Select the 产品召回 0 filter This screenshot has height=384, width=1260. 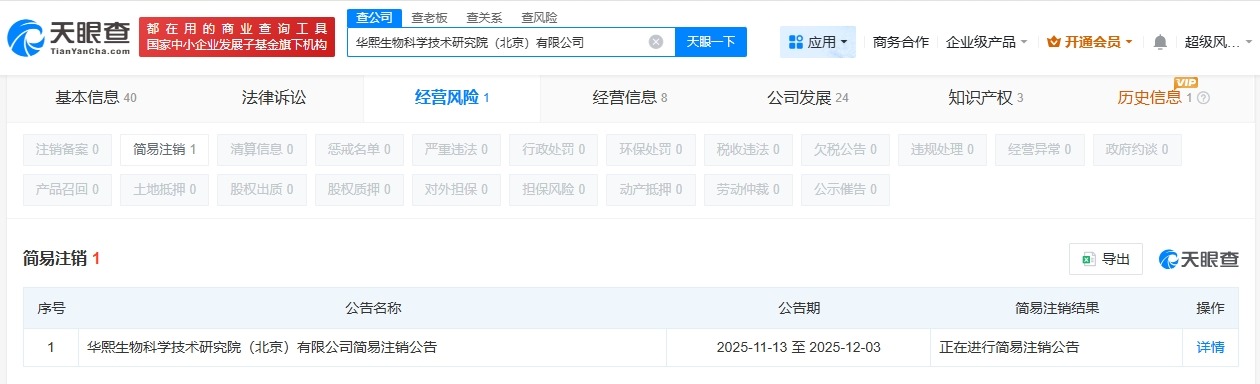click(67, 189)
